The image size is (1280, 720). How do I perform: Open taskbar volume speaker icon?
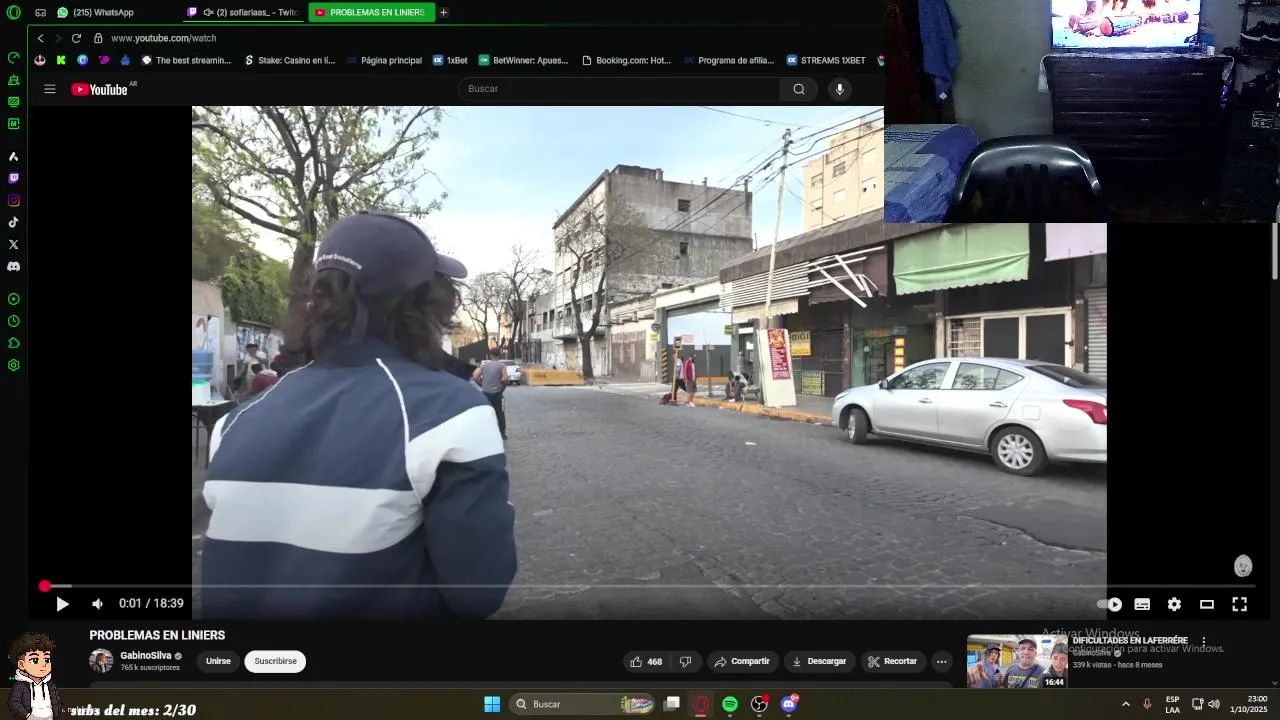coord(1214,704)
